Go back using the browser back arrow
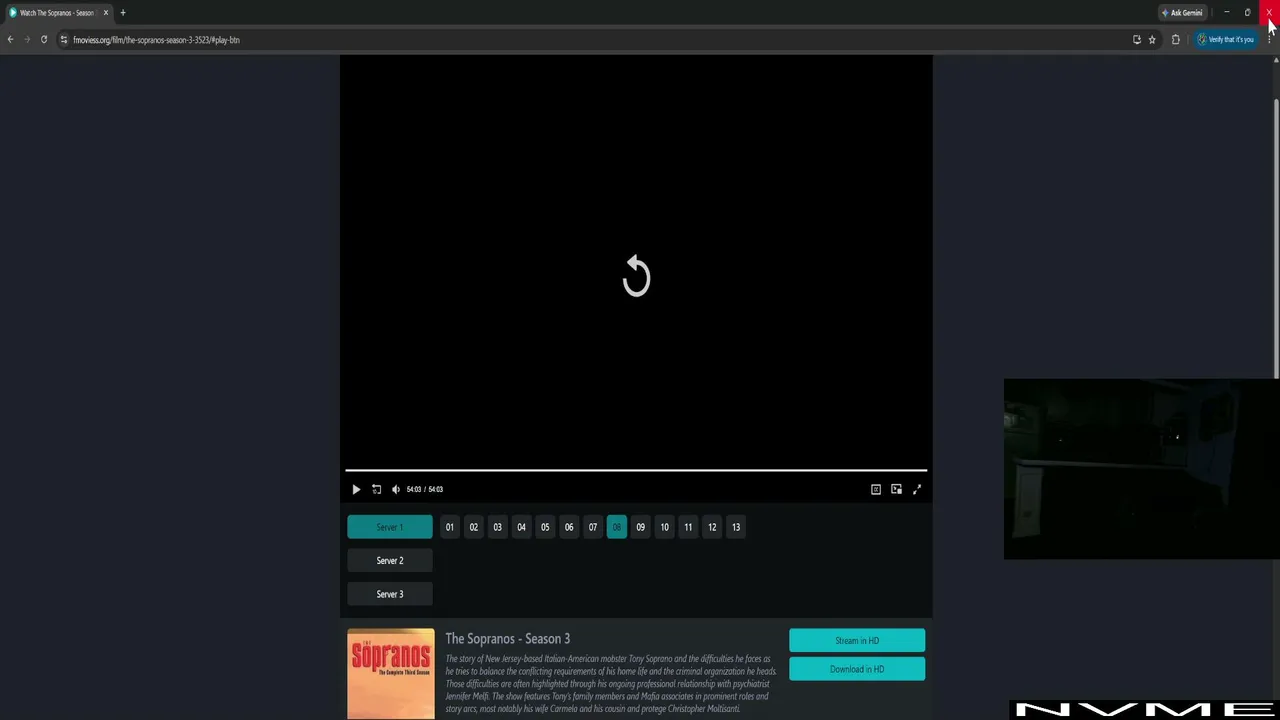Screen dimensions: 1280x720 10,40
